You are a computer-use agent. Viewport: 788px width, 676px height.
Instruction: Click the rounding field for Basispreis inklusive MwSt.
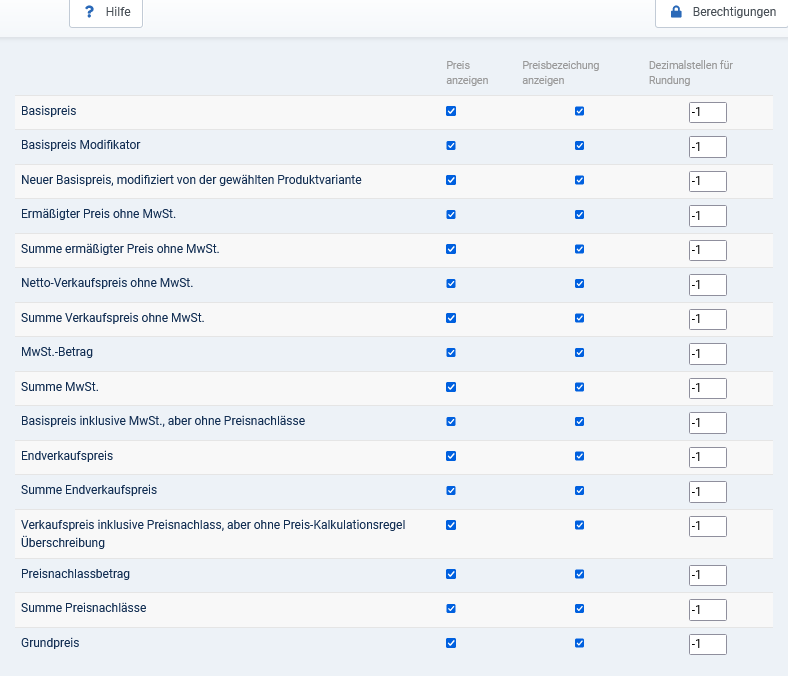pyautogui.click(x=707, y=422)
